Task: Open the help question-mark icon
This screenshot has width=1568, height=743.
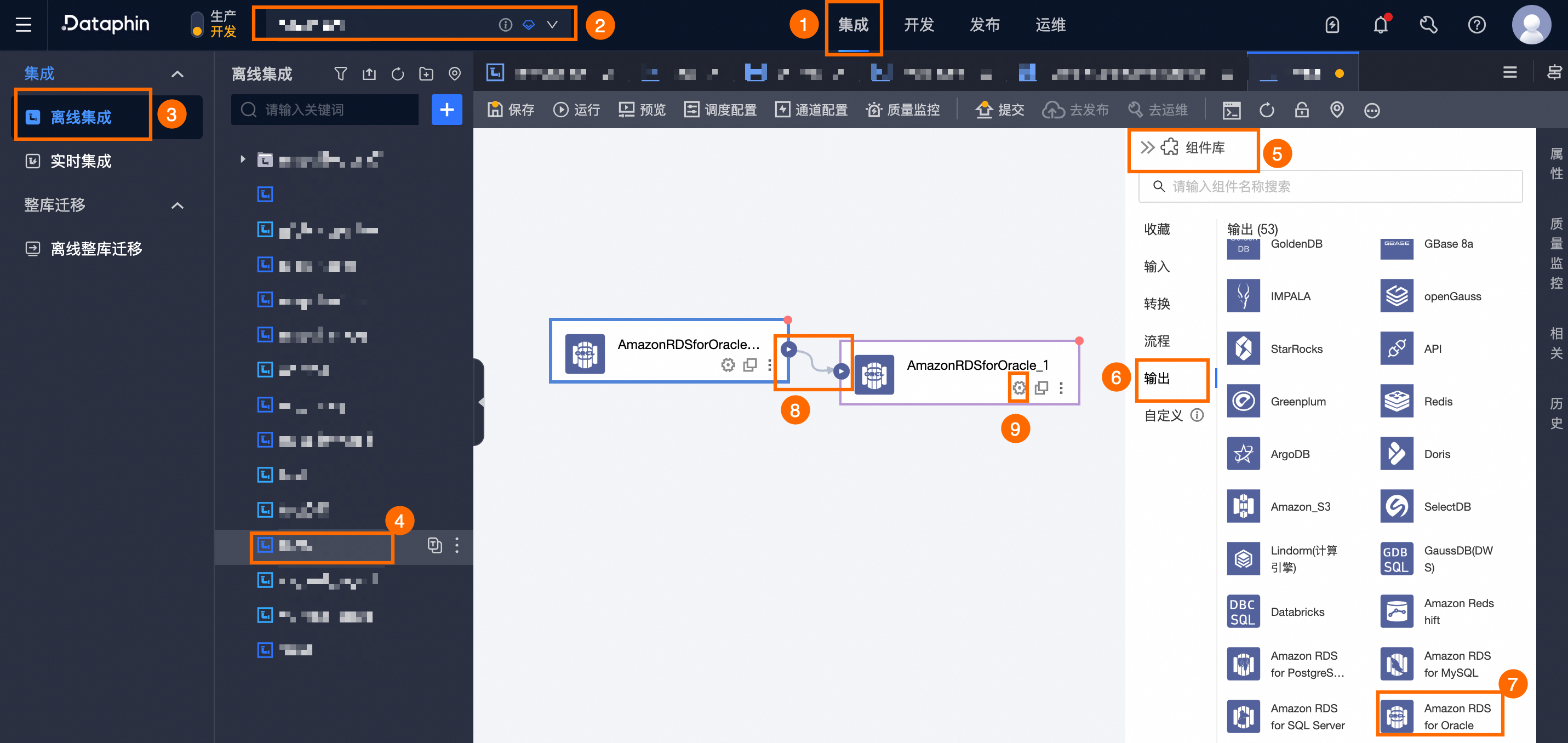Action: point(1477,25)
